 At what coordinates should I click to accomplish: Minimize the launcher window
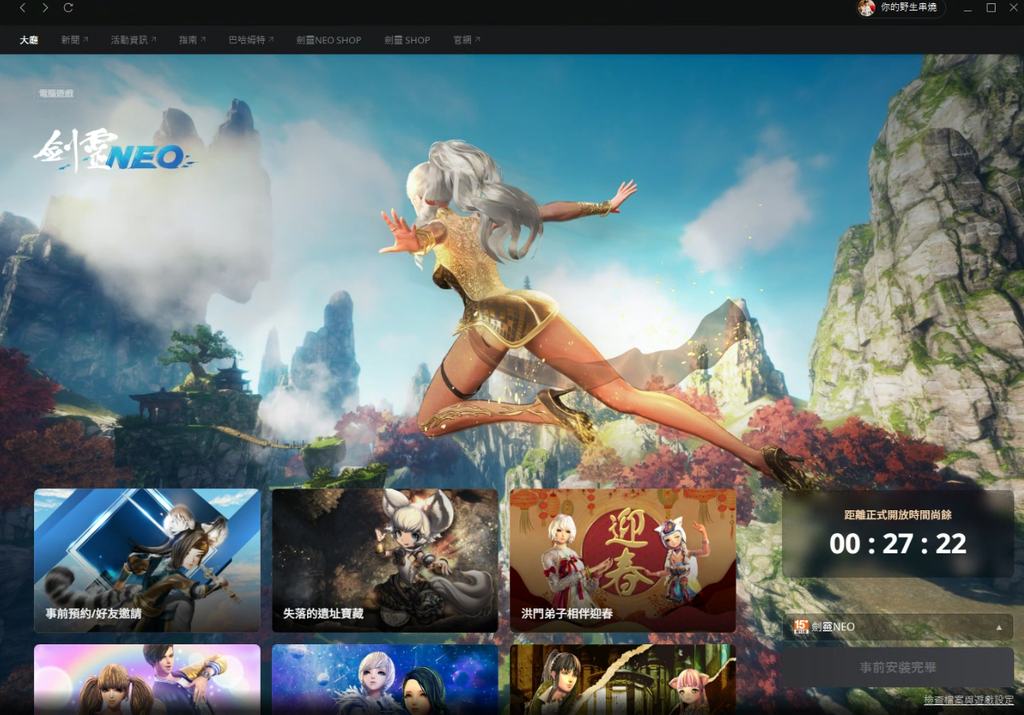[x=967, y=8]
